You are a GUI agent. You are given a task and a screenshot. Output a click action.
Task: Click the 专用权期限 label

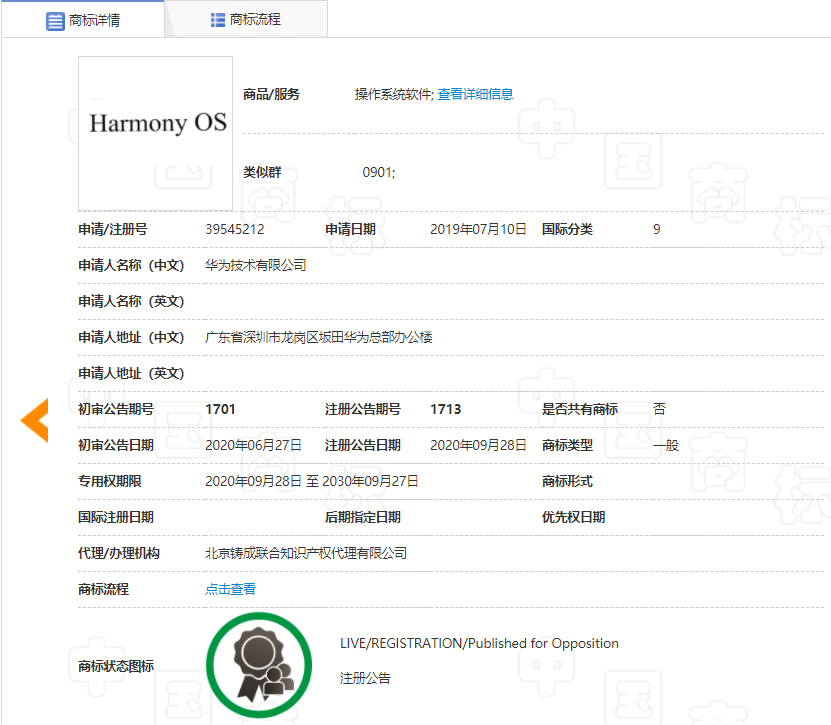(x=110, y=481)
